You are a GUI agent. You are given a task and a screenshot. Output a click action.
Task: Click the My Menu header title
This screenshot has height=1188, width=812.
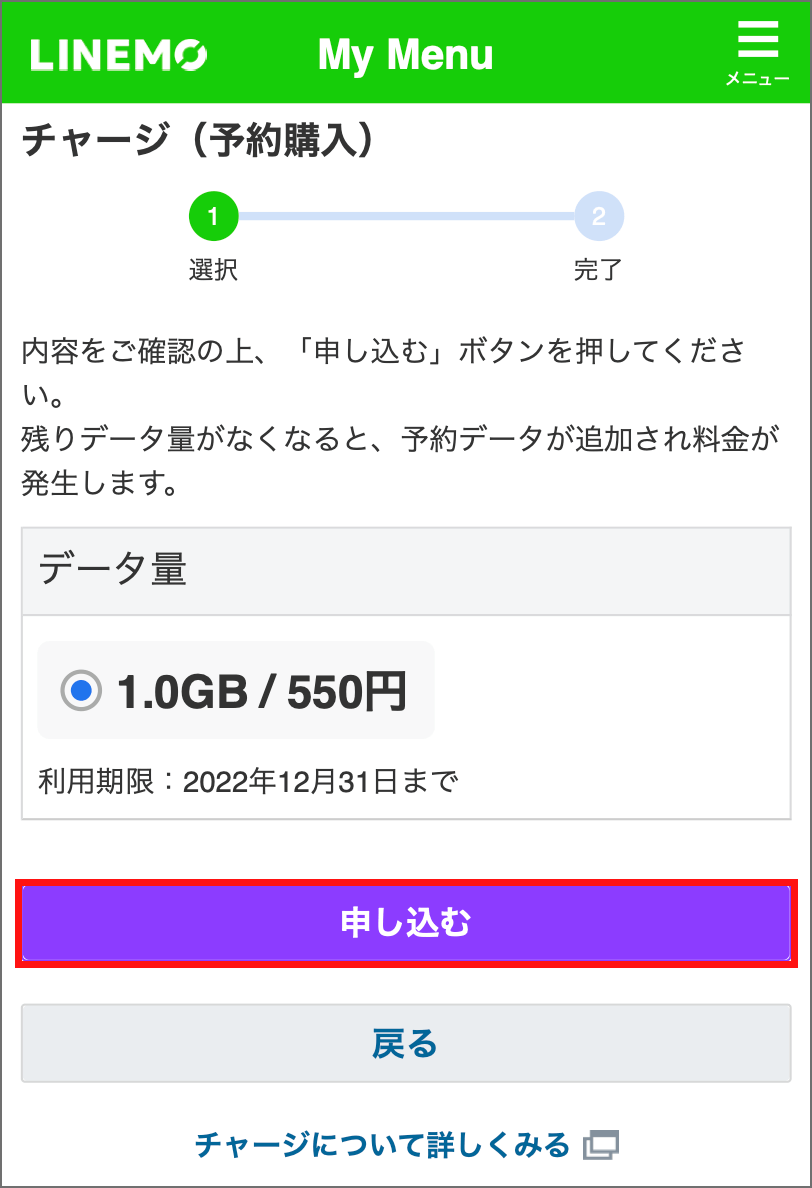(405, 55)
